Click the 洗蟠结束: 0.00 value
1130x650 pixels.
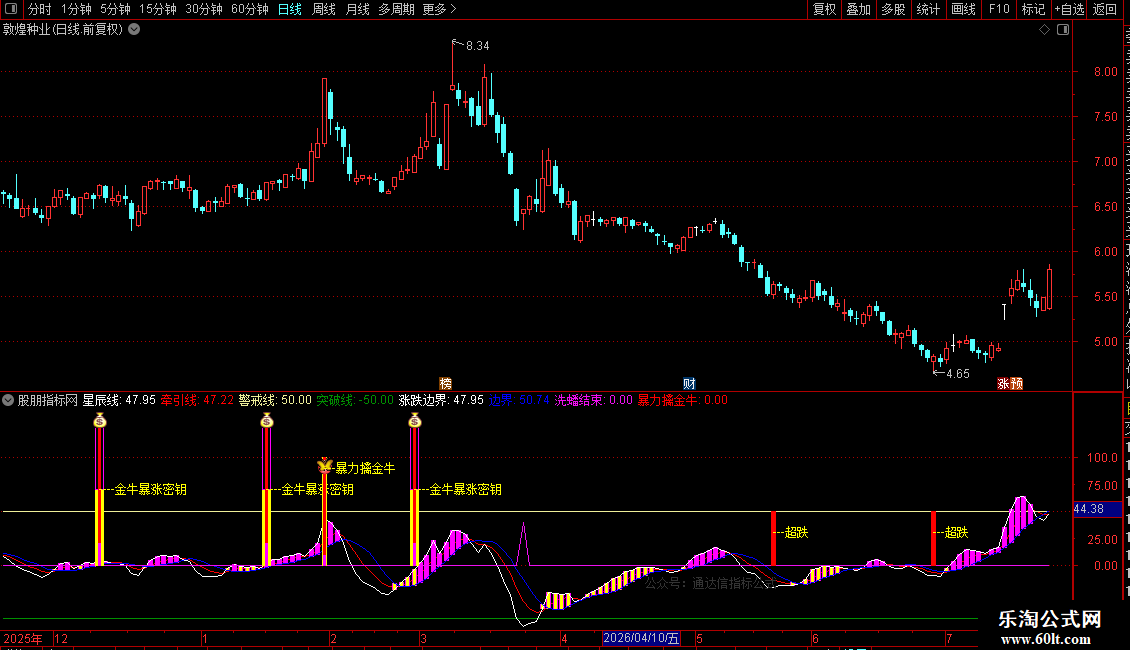coord(594,400)
